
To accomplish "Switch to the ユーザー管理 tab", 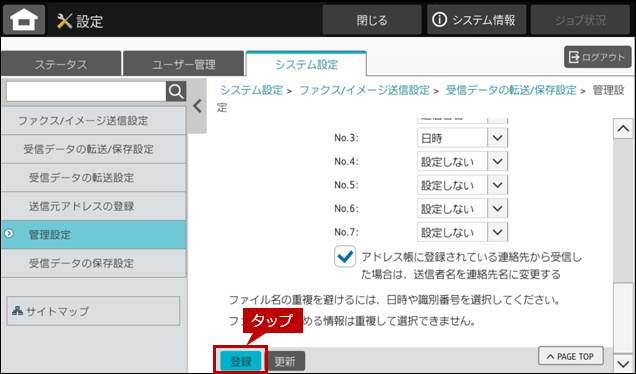I will pos(184,64).
